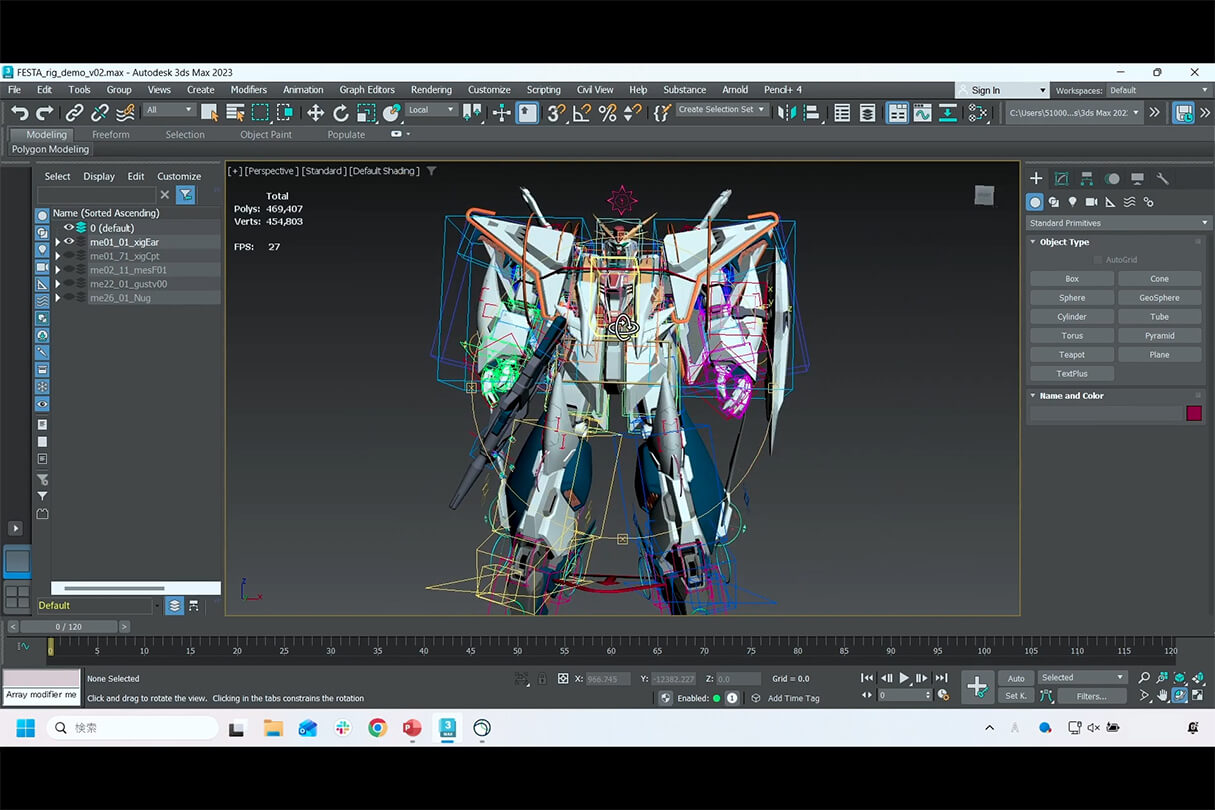Open the Motion panel tab icon

tap(1112, 178)
